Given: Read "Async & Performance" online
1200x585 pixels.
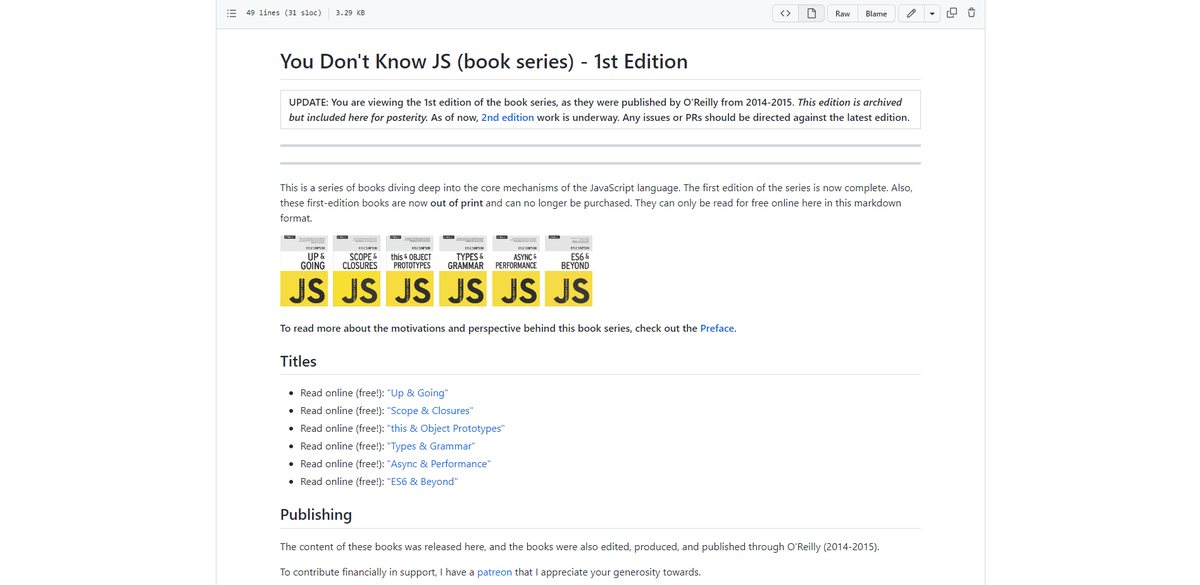Looking at the screenshot, I should pyautogui.click(x=438, y=464).
